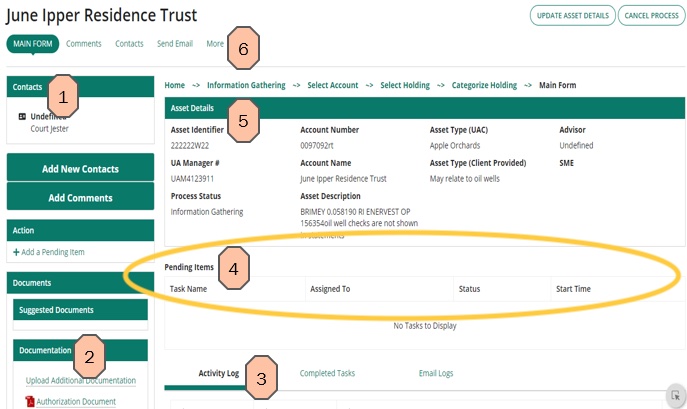Select the Completed Tasks tab

327,373
